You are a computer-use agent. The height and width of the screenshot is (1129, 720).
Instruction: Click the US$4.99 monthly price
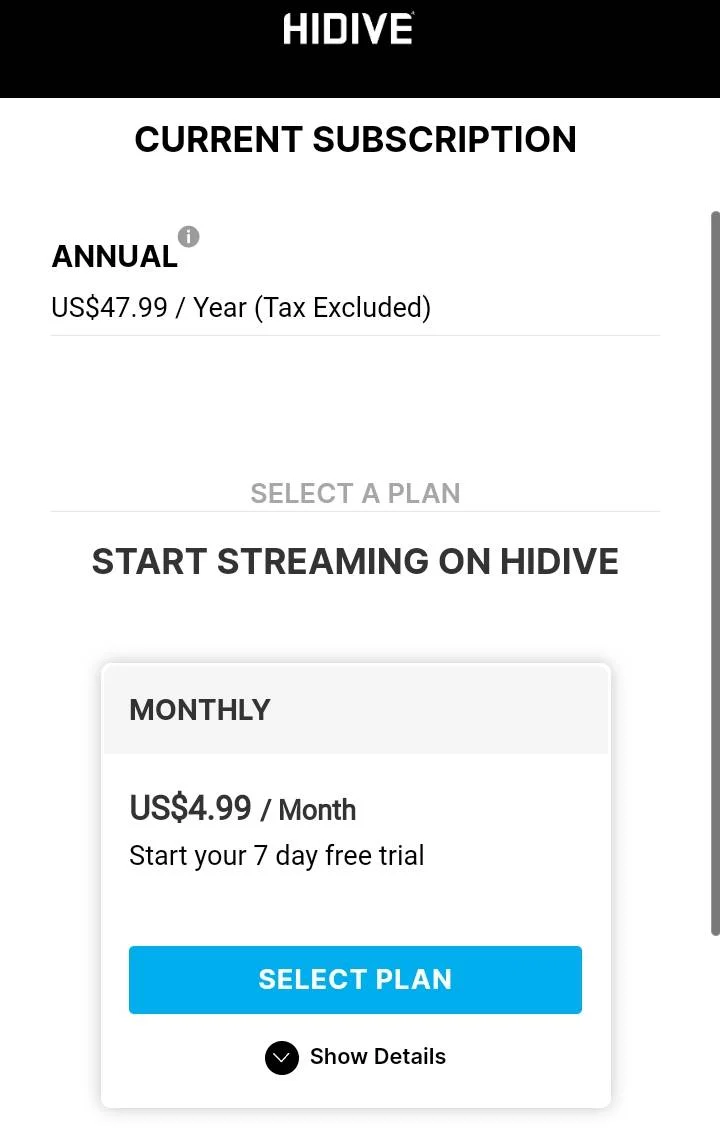[190, 808]
